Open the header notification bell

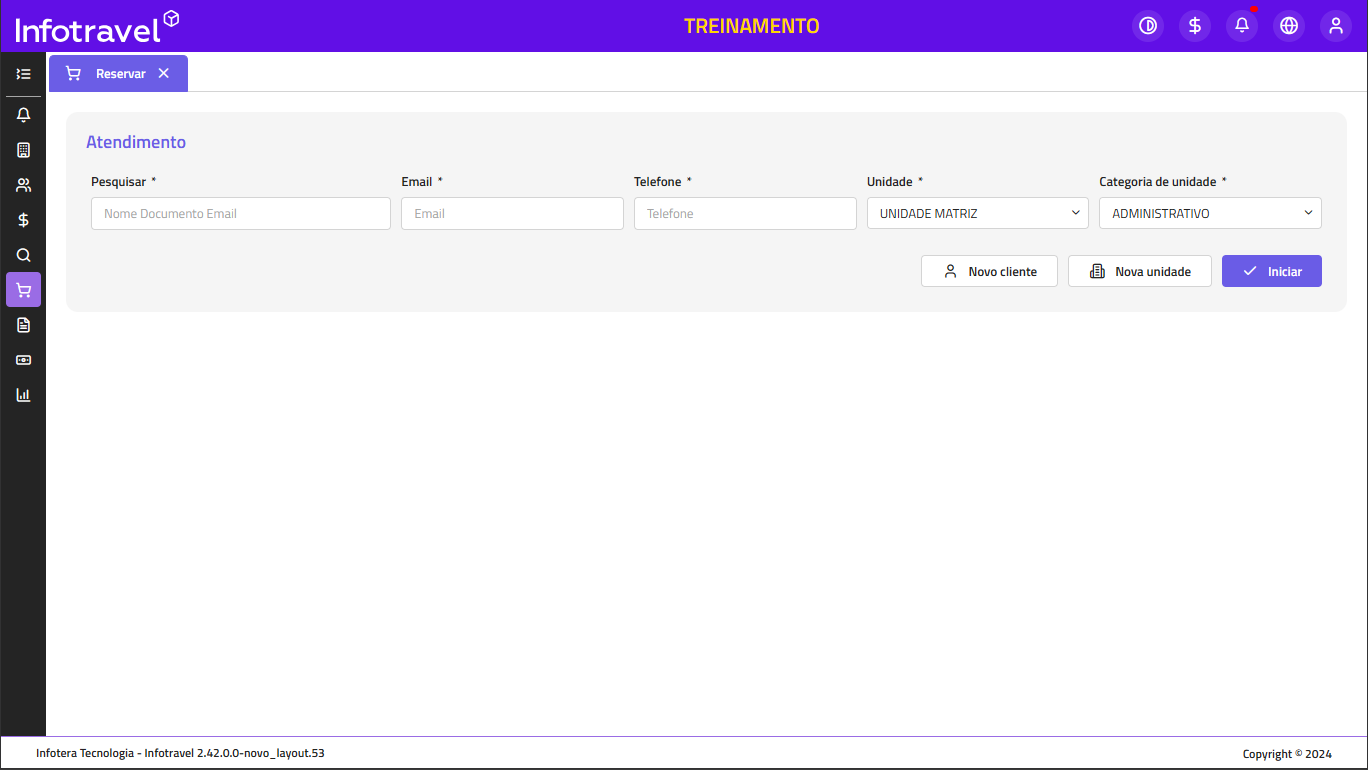1242,26
